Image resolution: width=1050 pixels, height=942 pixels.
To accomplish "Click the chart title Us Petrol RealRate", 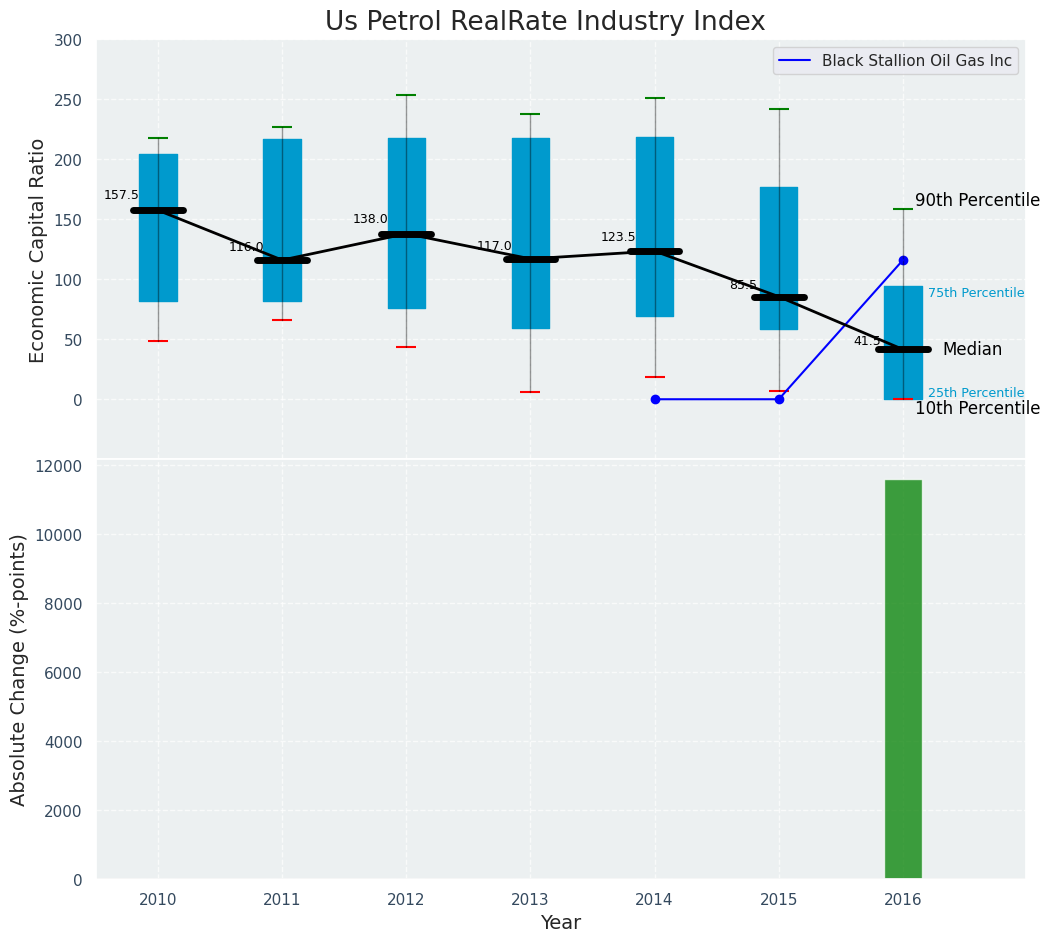I will [x=545, y=22].
